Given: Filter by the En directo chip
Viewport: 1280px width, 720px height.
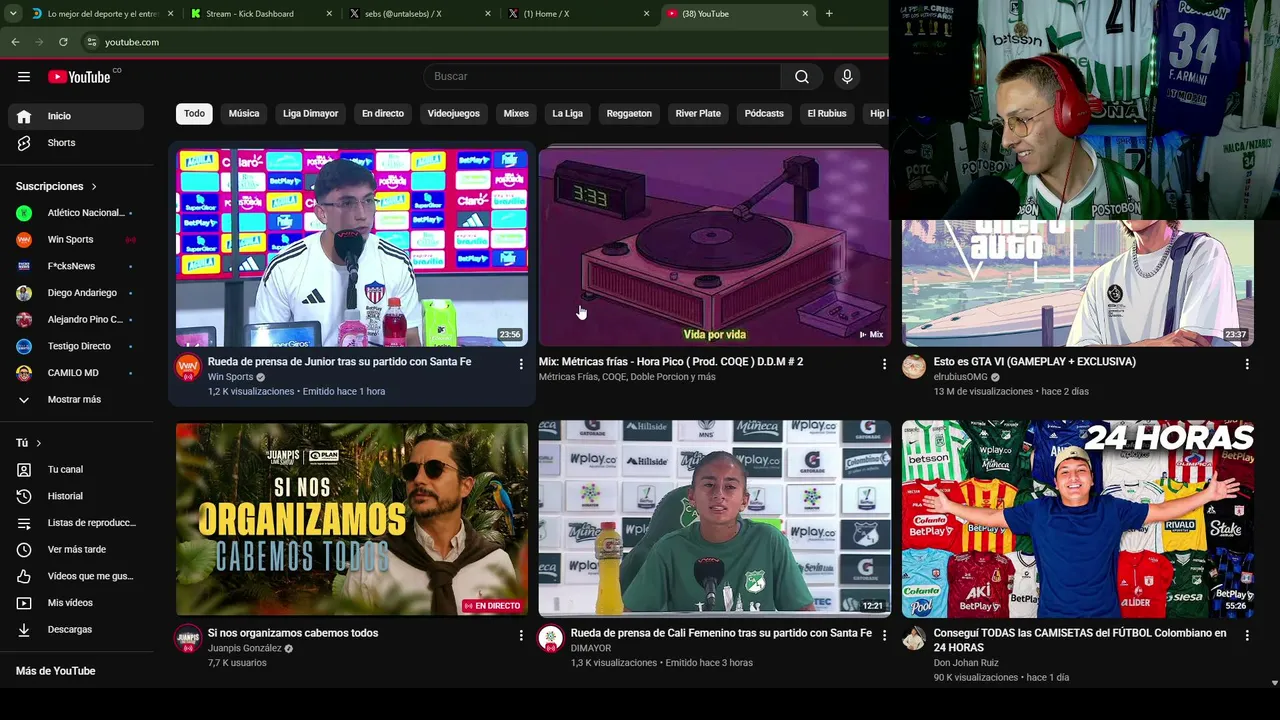Looking at the screenshot, I should (x=383, y=114).
